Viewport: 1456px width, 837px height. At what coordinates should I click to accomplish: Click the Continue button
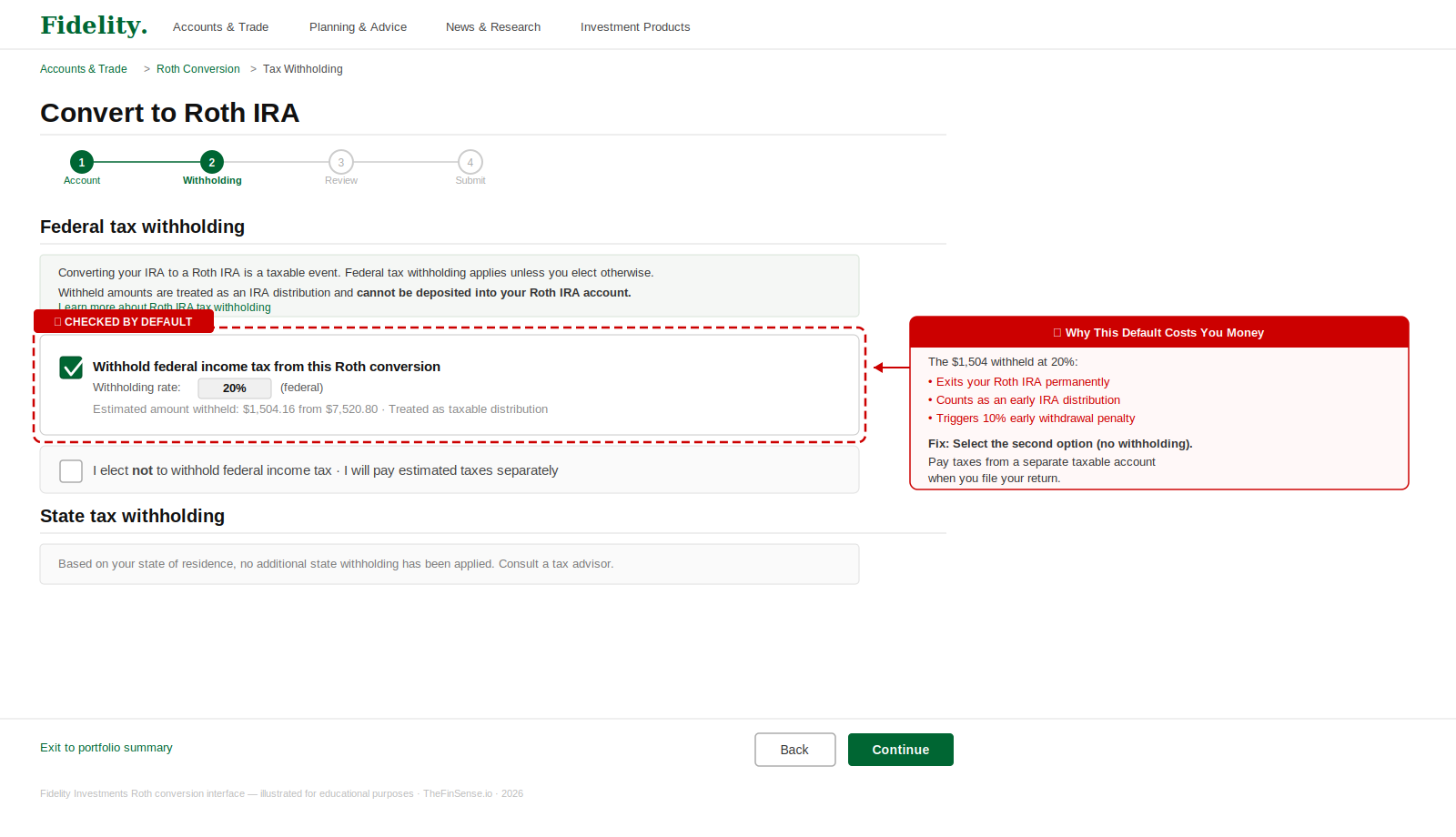tap(900, 749)
